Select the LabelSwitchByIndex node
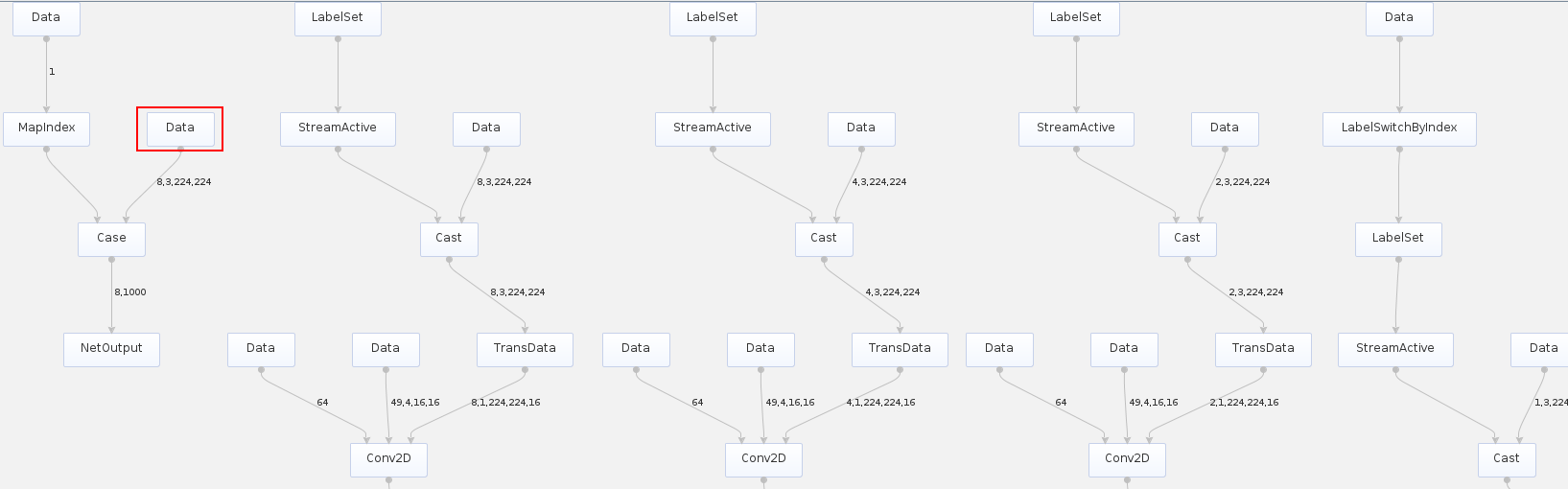The width and height of the screenshot is (1568, 489). coord(1399,128)
